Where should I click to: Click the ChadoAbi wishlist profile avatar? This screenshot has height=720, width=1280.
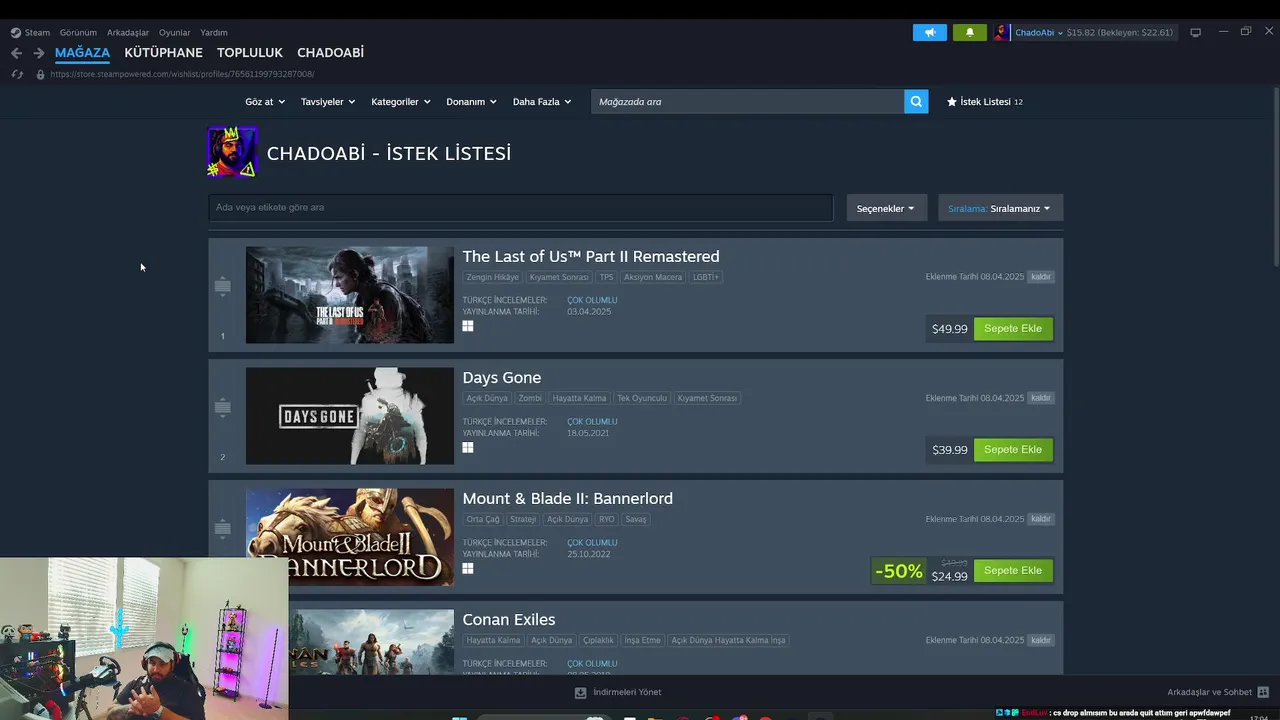coord(232,152)
